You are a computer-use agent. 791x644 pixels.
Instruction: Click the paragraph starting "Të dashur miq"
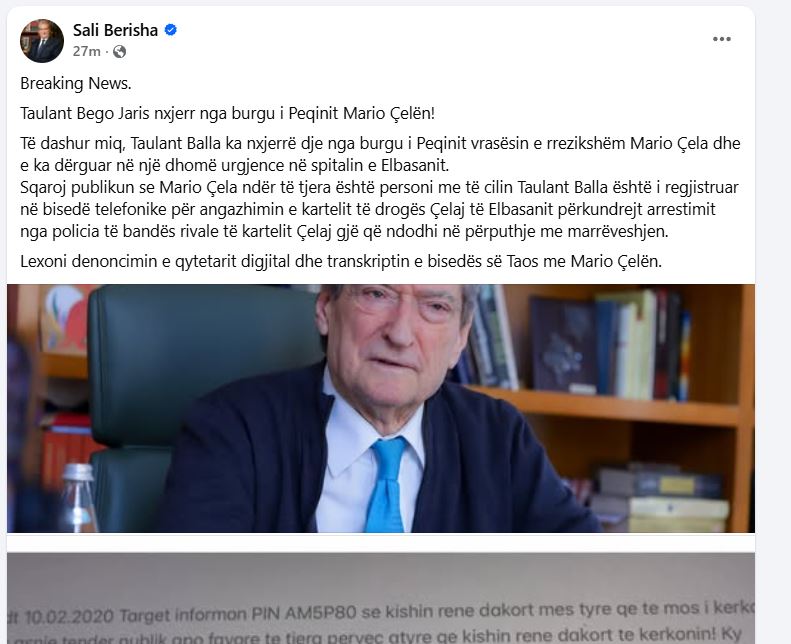click(380, 154)
